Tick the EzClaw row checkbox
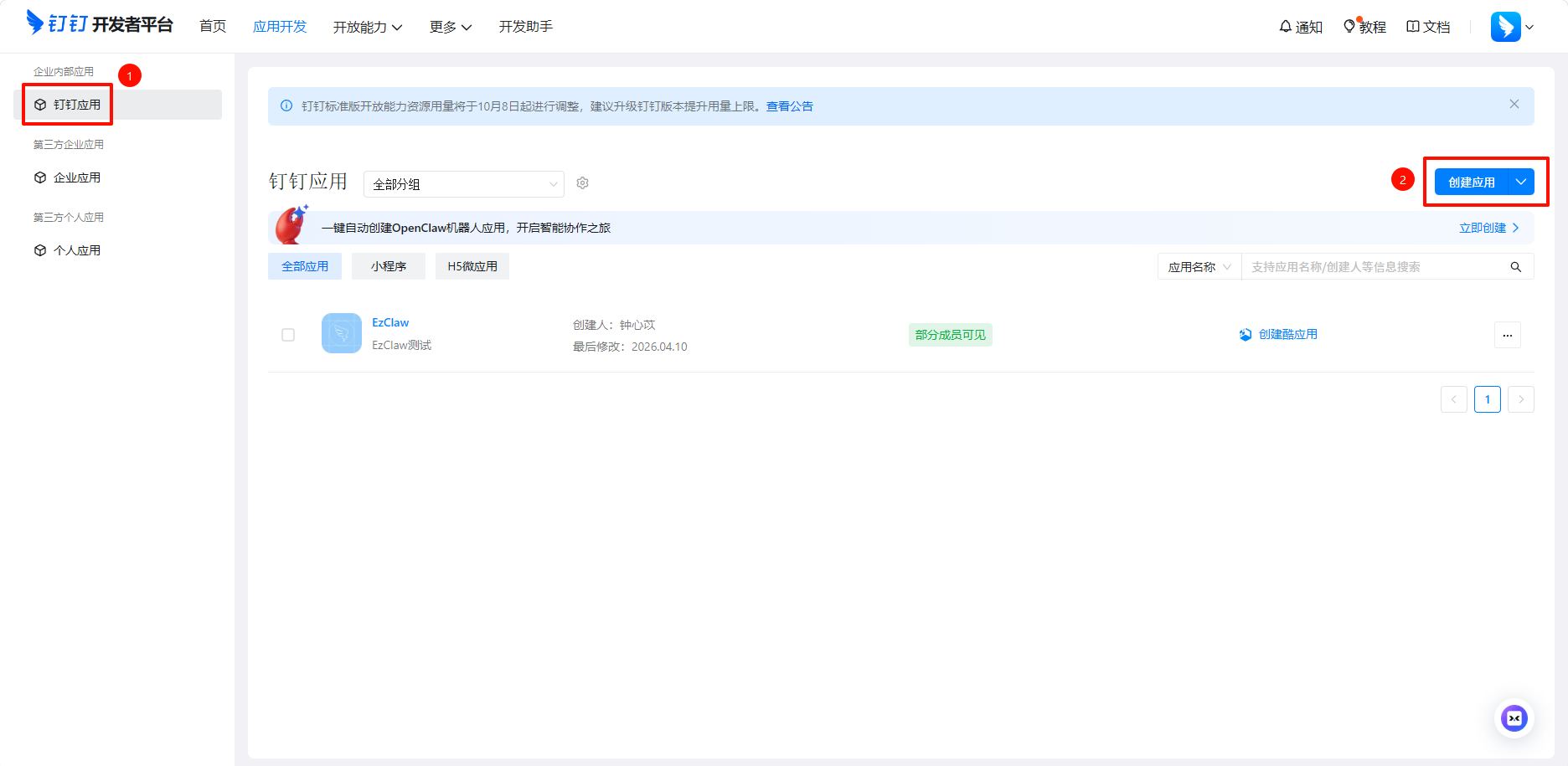1568x766 pixels. click(x=288, y=335)
